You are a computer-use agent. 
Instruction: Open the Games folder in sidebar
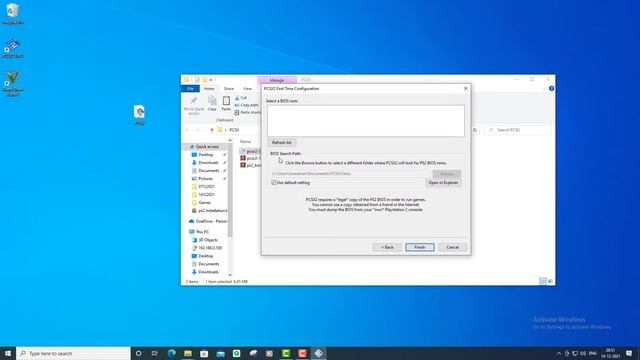pyautogui.click(x=205, y=202)
